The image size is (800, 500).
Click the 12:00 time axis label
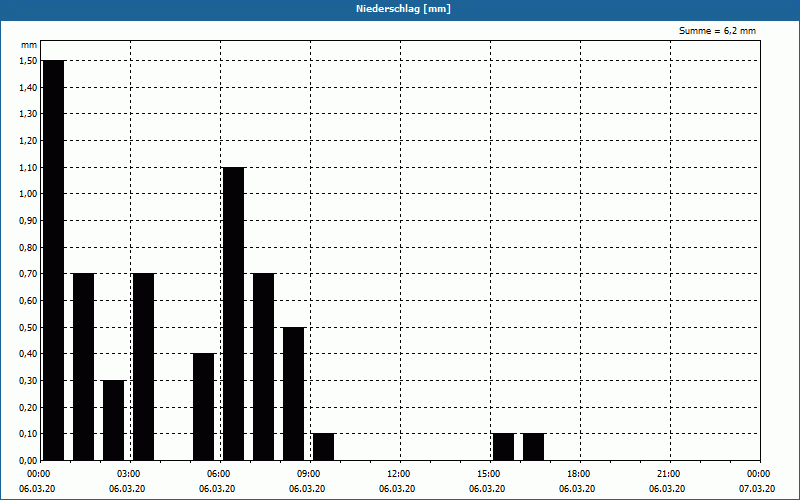[x=398, y=474]
